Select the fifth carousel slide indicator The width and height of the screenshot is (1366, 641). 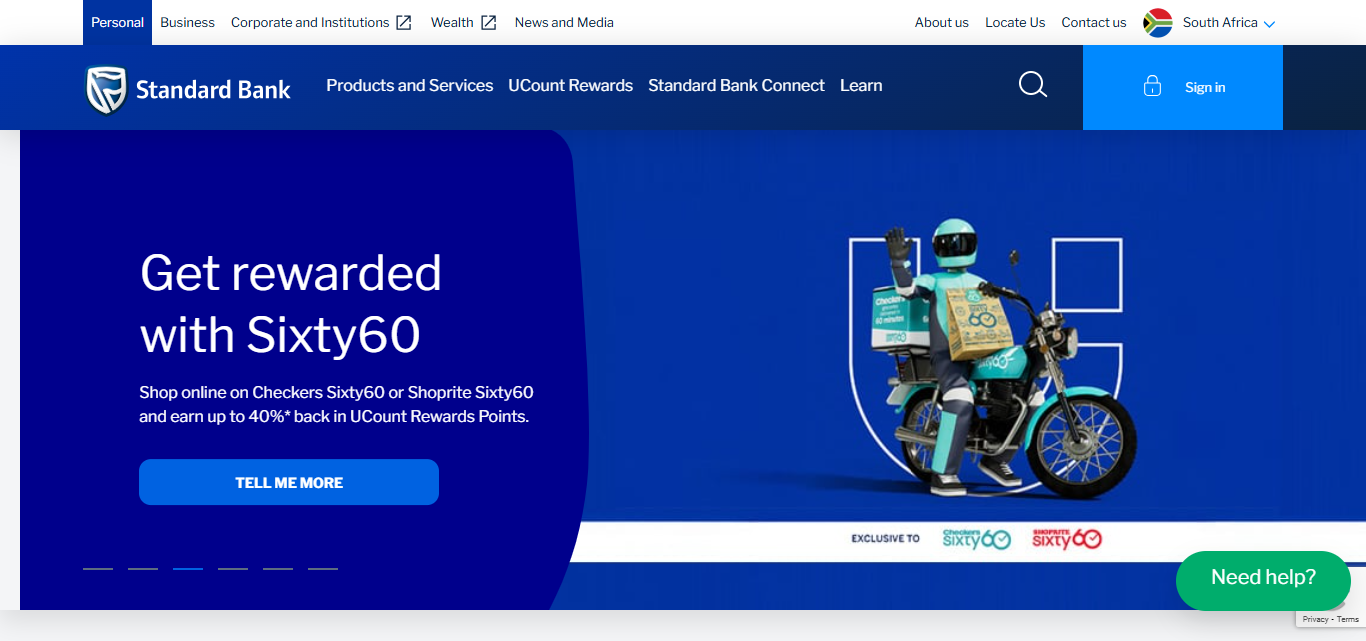(x=278, y=568)
